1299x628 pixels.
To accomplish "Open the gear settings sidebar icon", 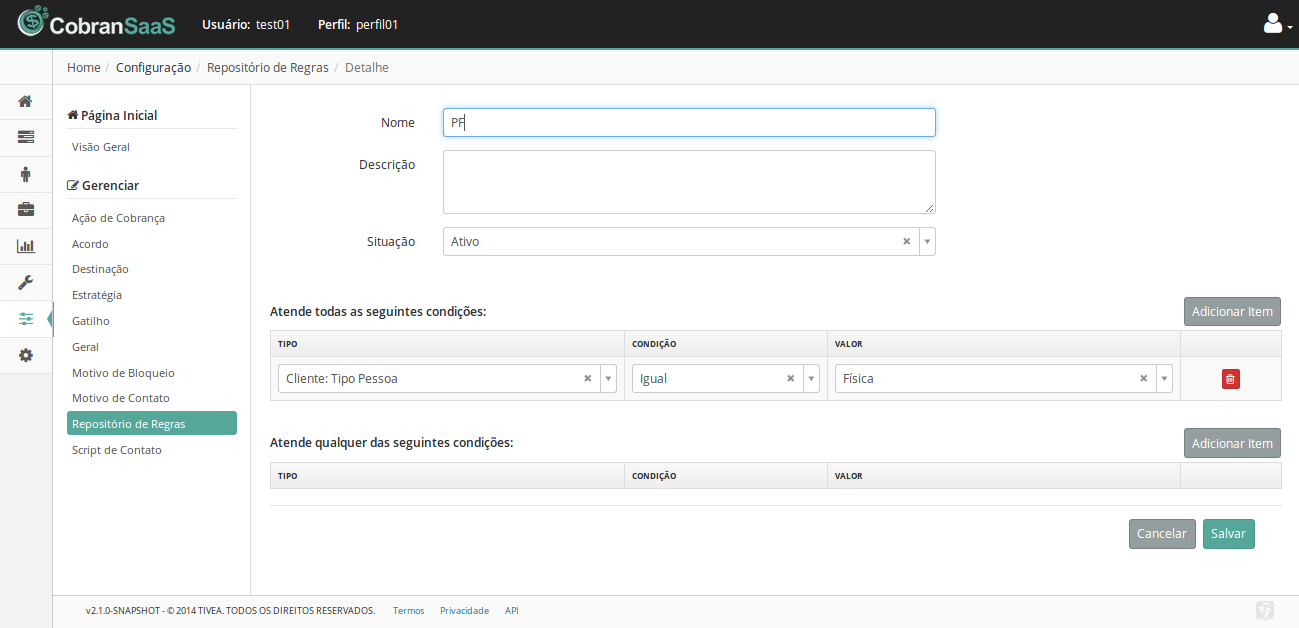I will (26, 355).
